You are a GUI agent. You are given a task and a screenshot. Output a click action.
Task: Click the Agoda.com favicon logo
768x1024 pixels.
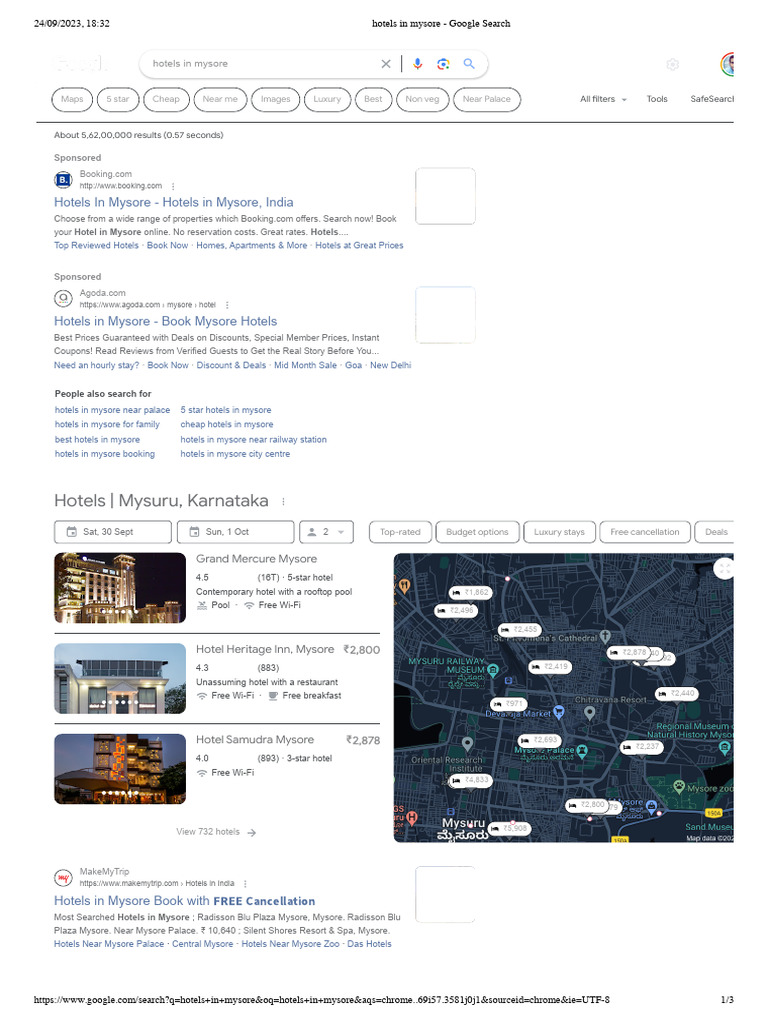tap(63, 298)
